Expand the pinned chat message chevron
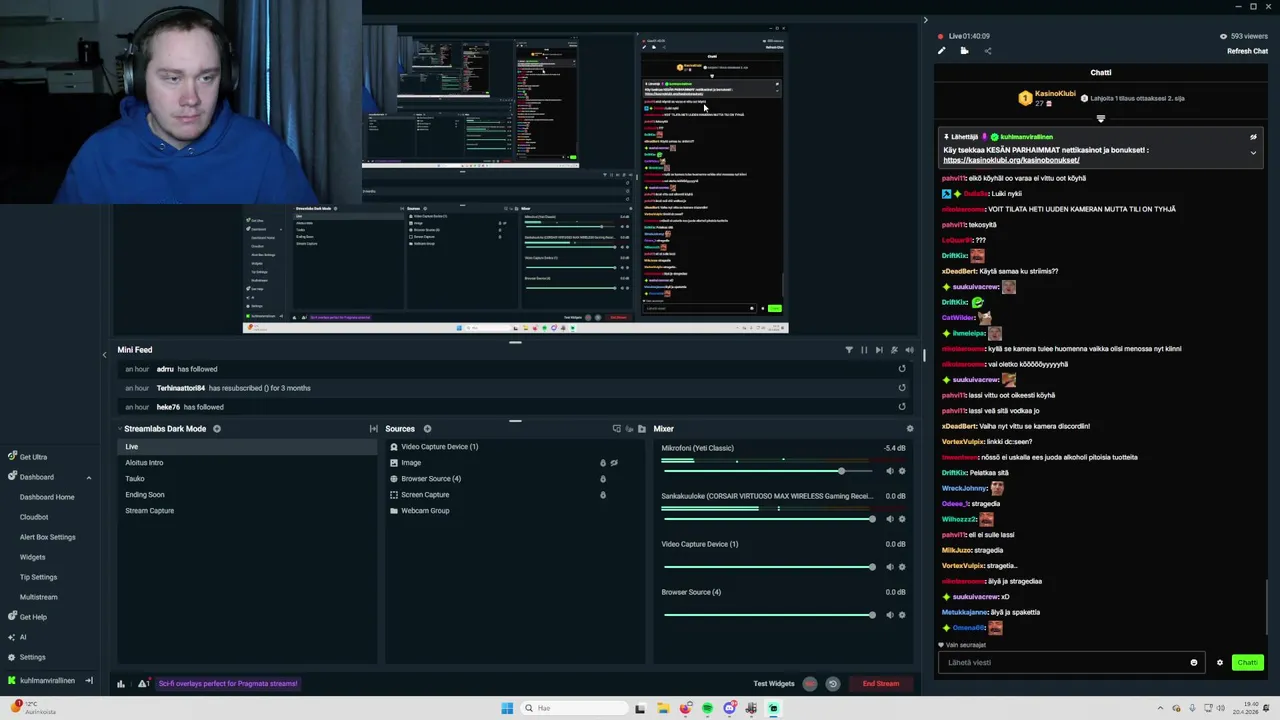The height and width of the screenshot is (720, 1280). click(x=1253, y=153)
